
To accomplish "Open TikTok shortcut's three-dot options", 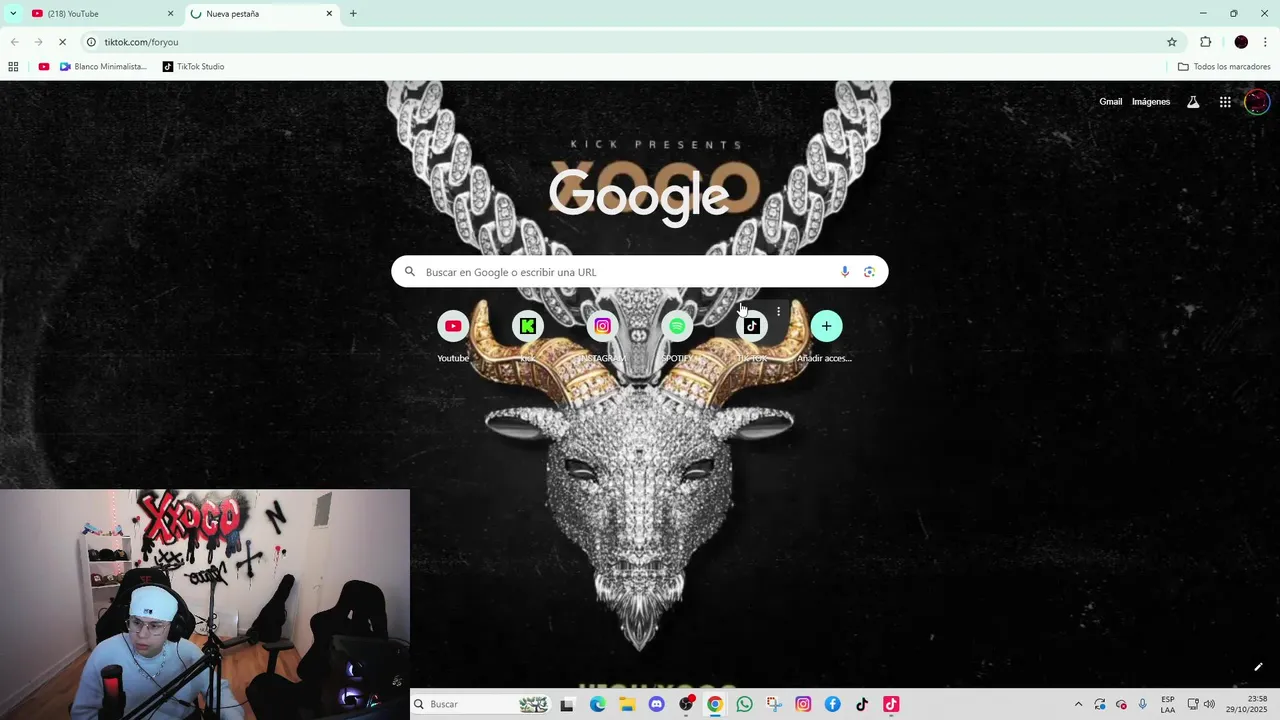I will [778, 312].
